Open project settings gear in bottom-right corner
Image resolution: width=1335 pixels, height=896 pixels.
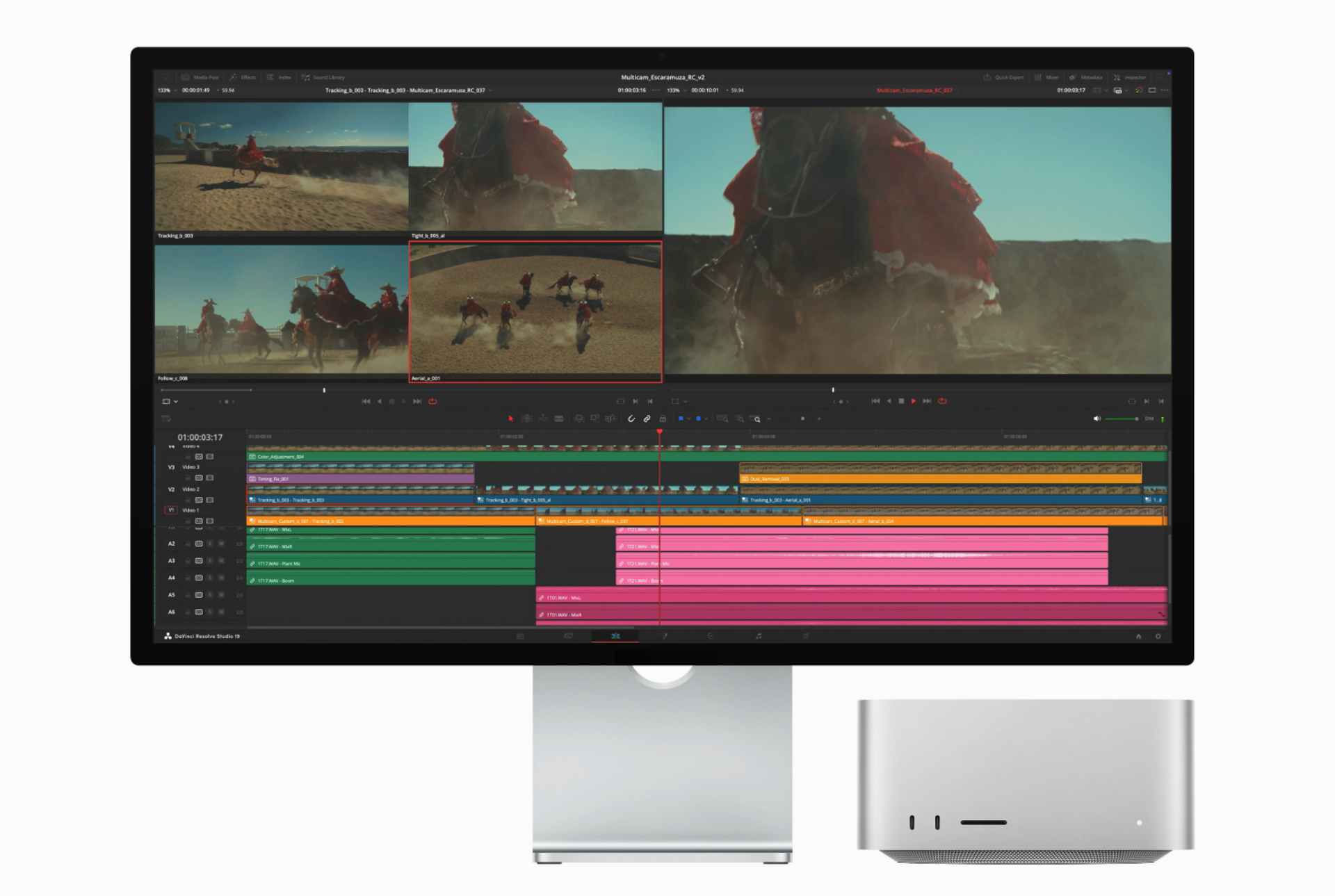coord(1158,636)
